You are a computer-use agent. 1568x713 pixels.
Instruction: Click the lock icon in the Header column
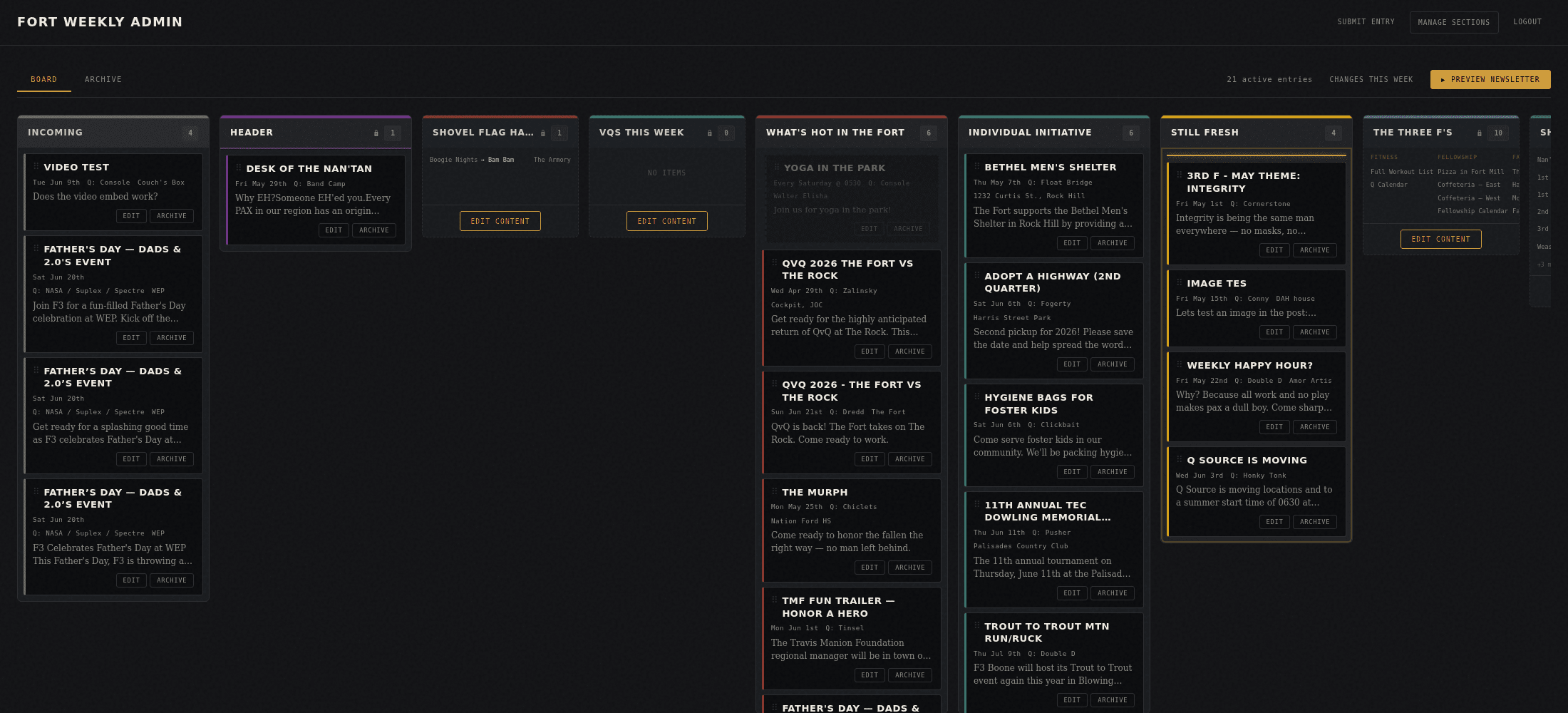pyautogui.click(x=376, y=133)
